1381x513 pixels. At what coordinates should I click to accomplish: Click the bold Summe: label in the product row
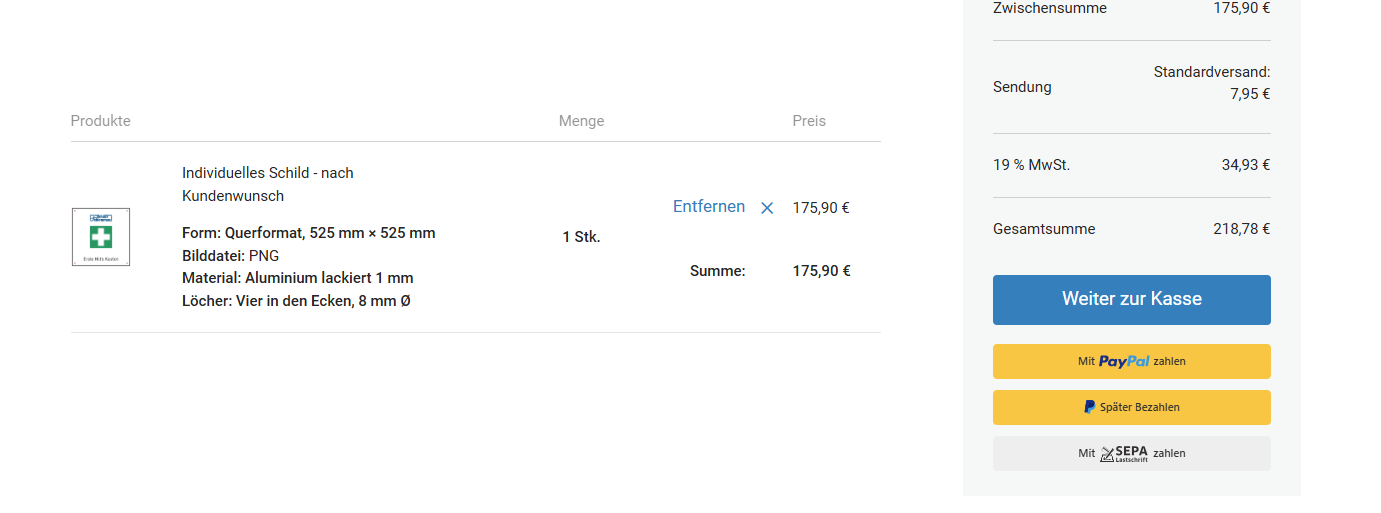718,271
